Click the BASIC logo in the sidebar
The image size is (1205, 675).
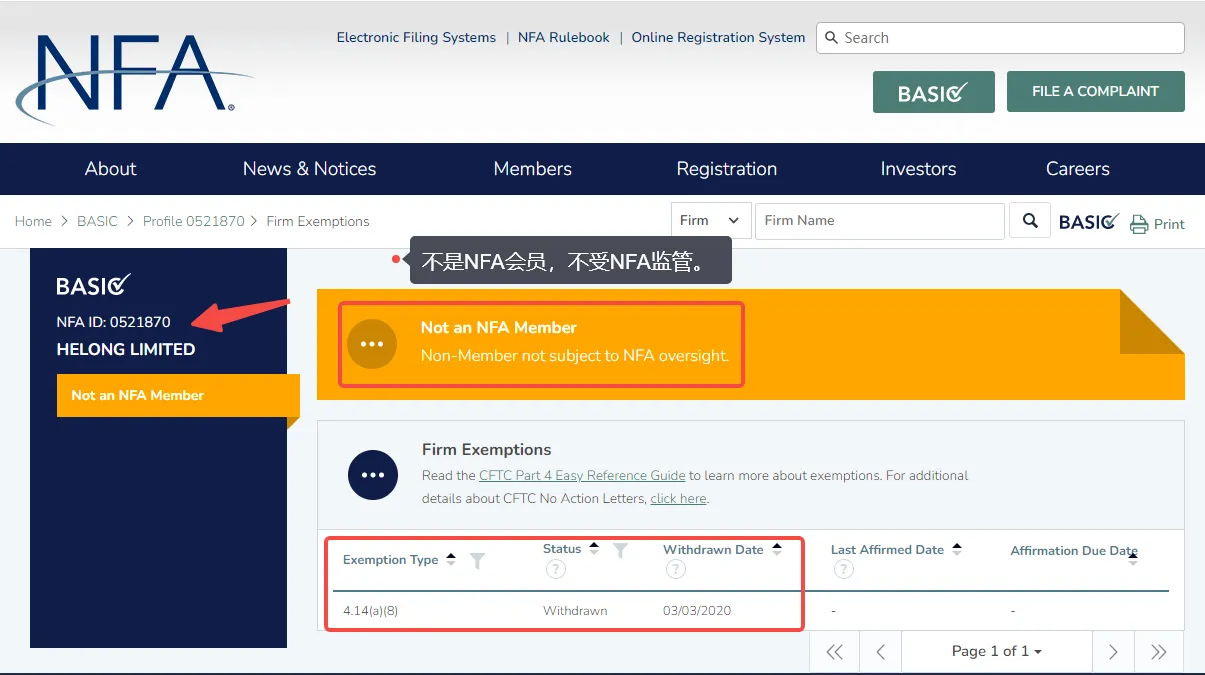(94, 285)
